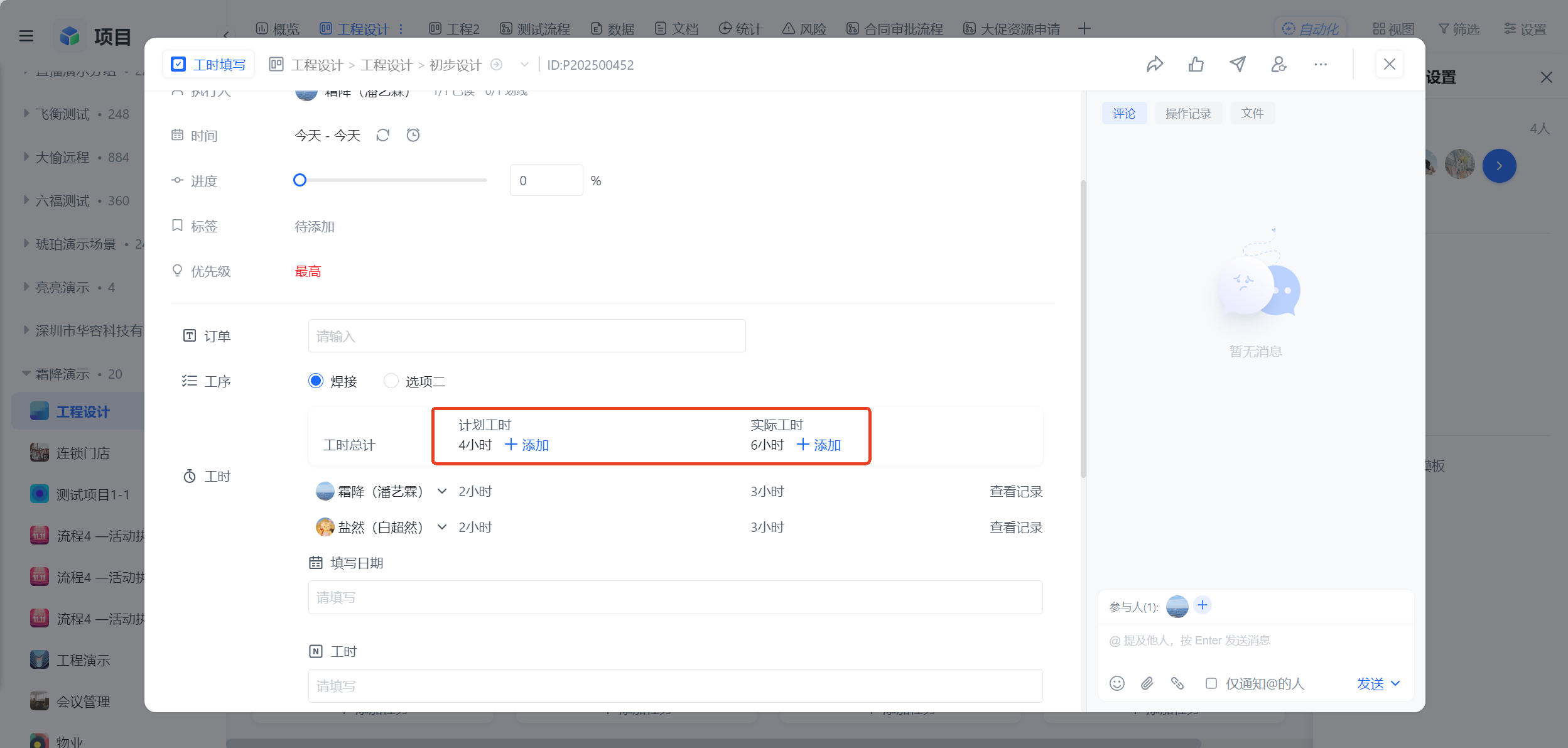Image resolution: width=1568 pixels, height=748 pixels.
Task: Add planned hours via 计划工时 添加
Action: [x=527, y=445]
